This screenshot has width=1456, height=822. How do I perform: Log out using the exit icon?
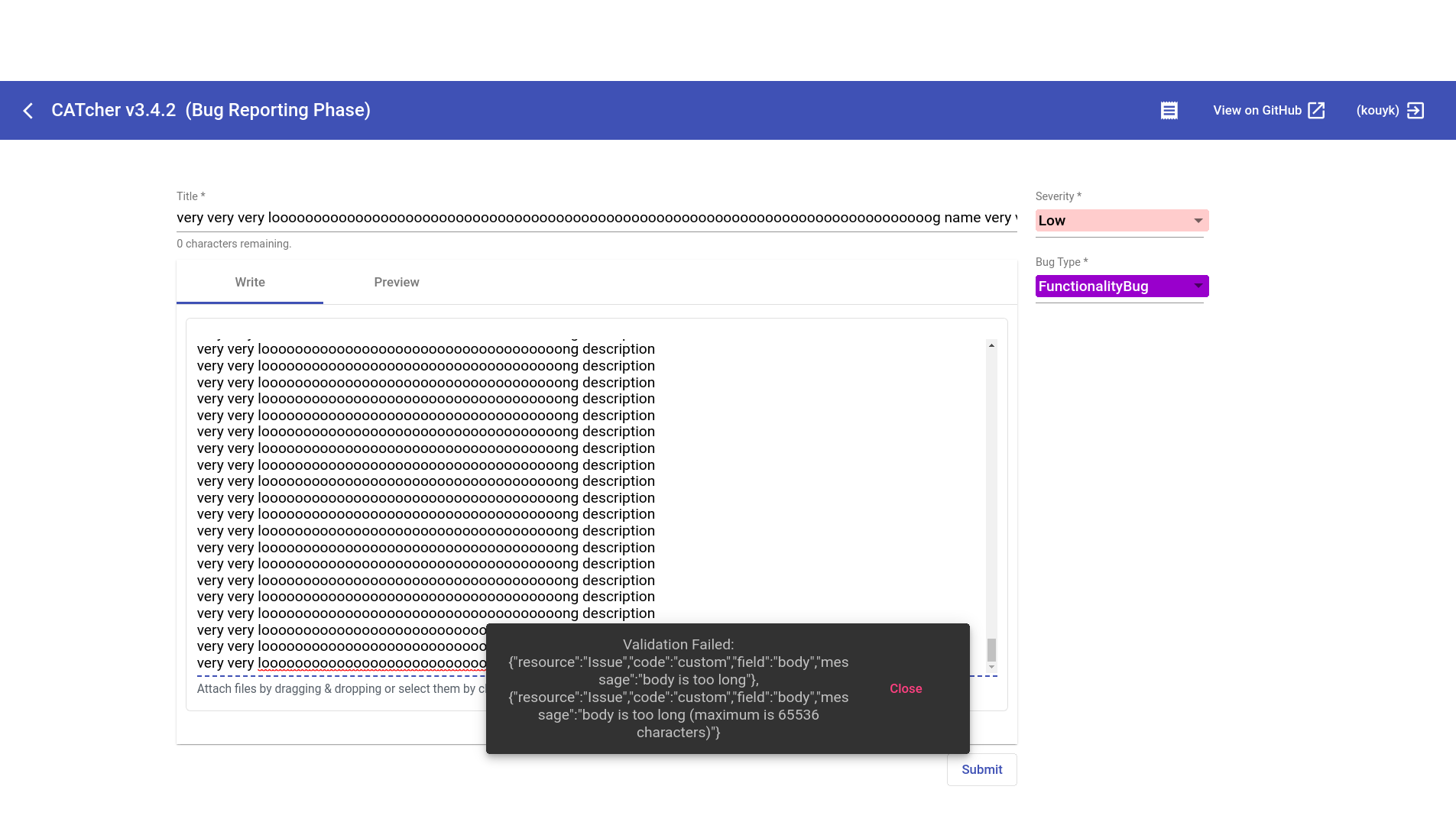pyautogui.click(x=1415, y=111)
